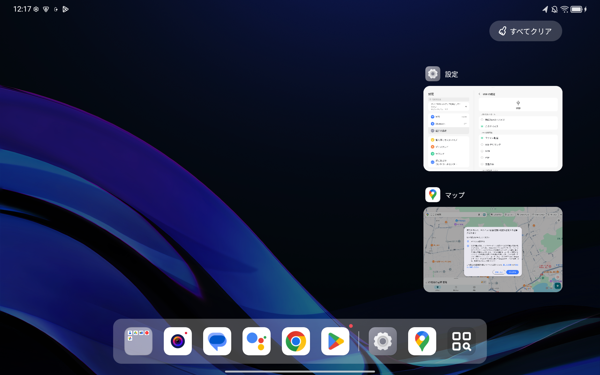This screenshot has height=375, width=600.
Task: Tap the マップ app icon above its card
Action: click(432, 194)
